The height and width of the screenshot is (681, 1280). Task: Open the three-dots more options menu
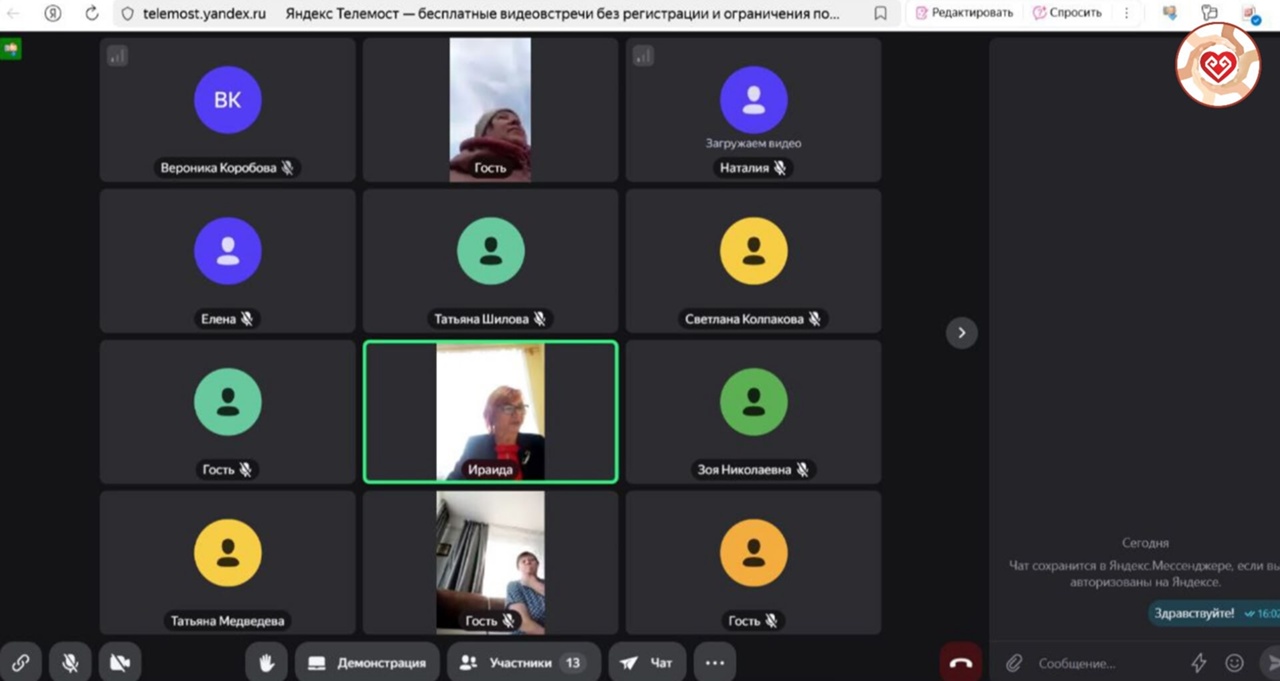click(x=714, y=662)
